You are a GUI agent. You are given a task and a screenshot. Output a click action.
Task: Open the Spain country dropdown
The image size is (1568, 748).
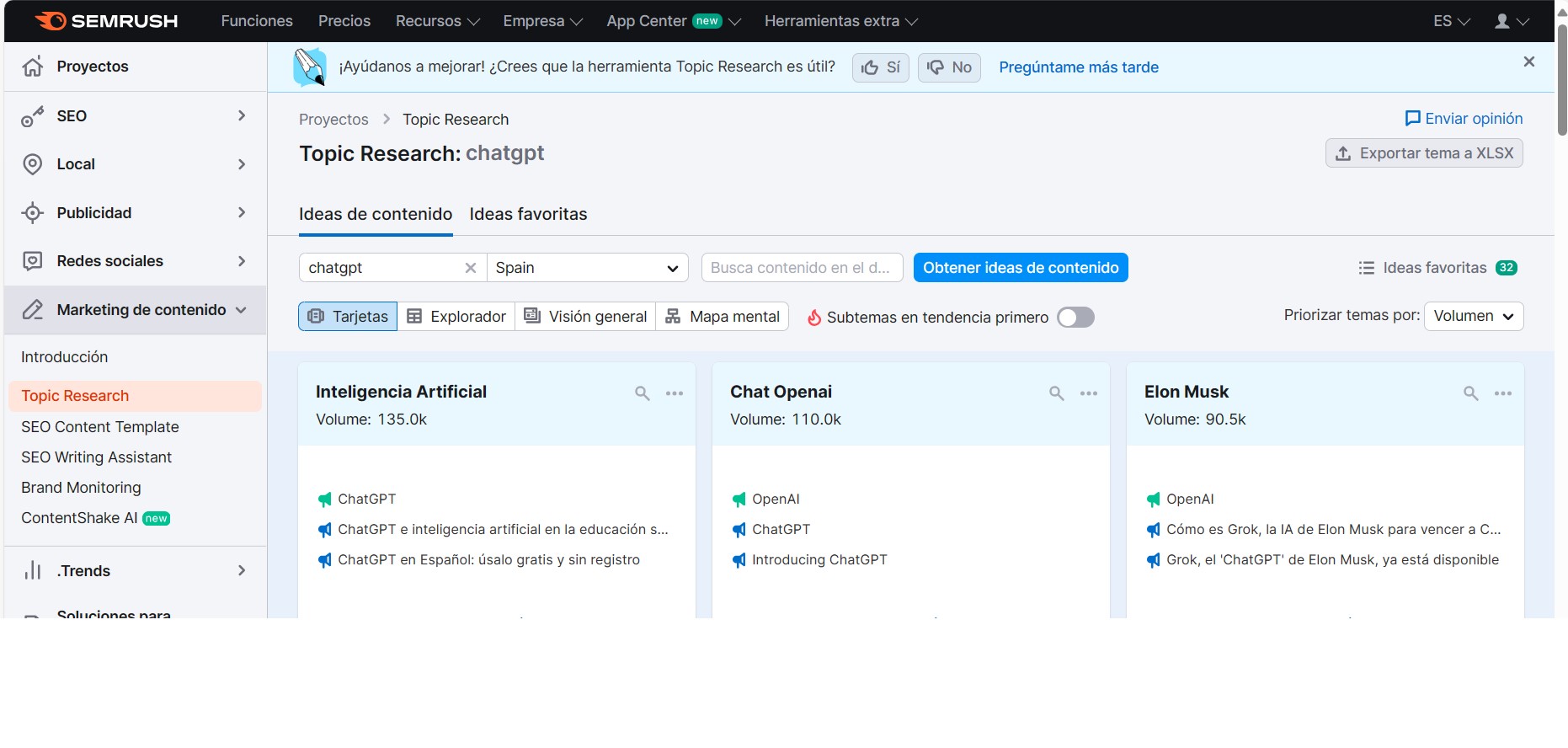pos(588,268)
